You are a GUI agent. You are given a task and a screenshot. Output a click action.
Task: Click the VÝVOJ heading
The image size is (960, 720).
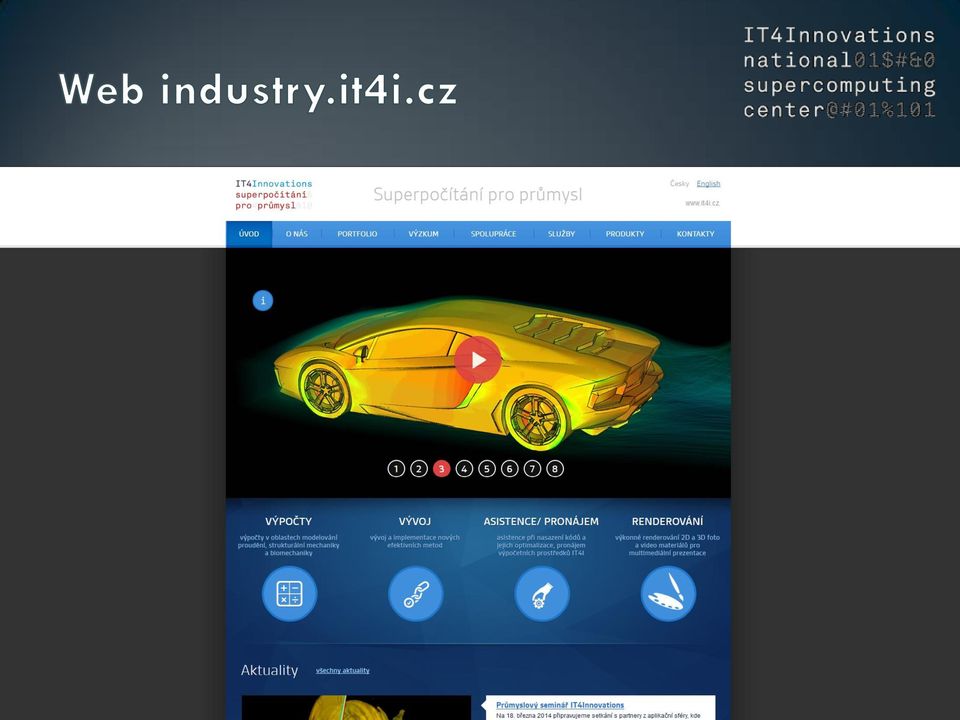tap(415, 522)
